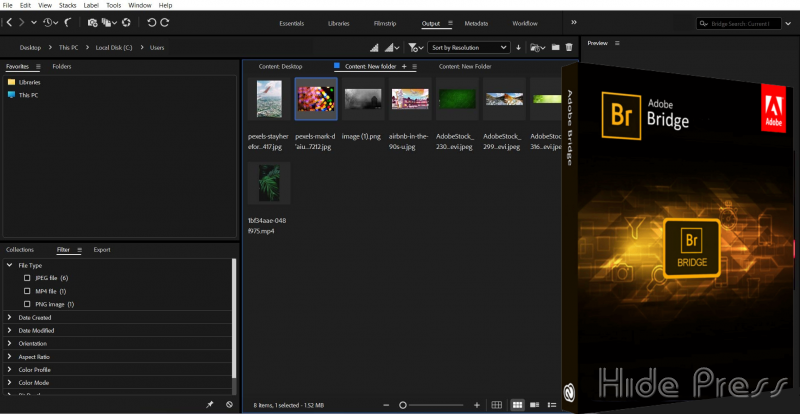Click the grid lock icon in the status bar
The height and width of the screenshot is (414, 800).
496,404
